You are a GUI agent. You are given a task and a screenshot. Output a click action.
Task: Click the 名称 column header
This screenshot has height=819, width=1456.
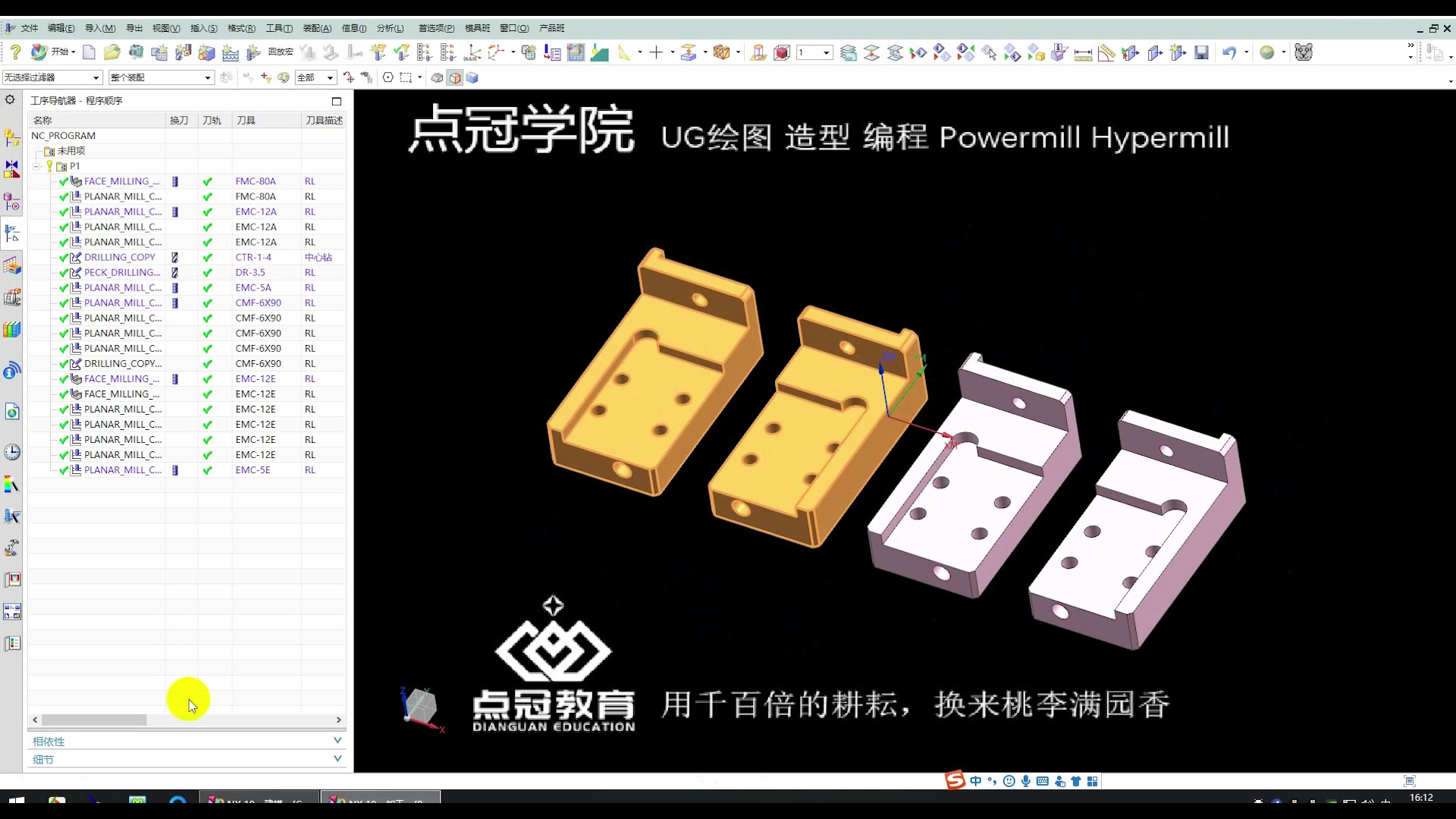click(x=96, y=120)
